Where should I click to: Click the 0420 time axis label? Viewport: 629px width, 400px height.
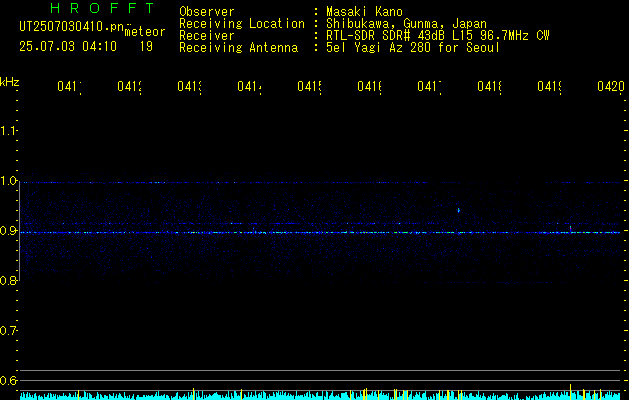pyautogui.click(x=611, y=86)
